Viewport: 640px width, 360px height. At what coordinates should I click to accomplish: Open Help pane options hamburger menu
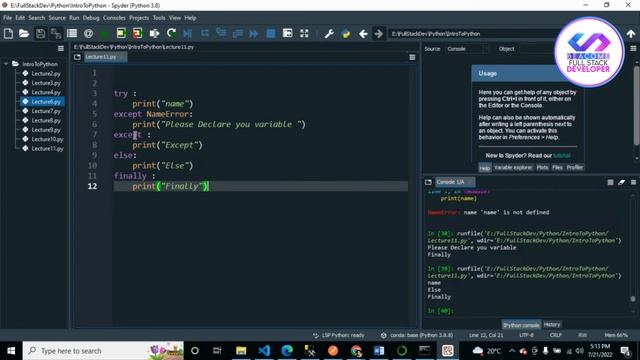[633, 49]
